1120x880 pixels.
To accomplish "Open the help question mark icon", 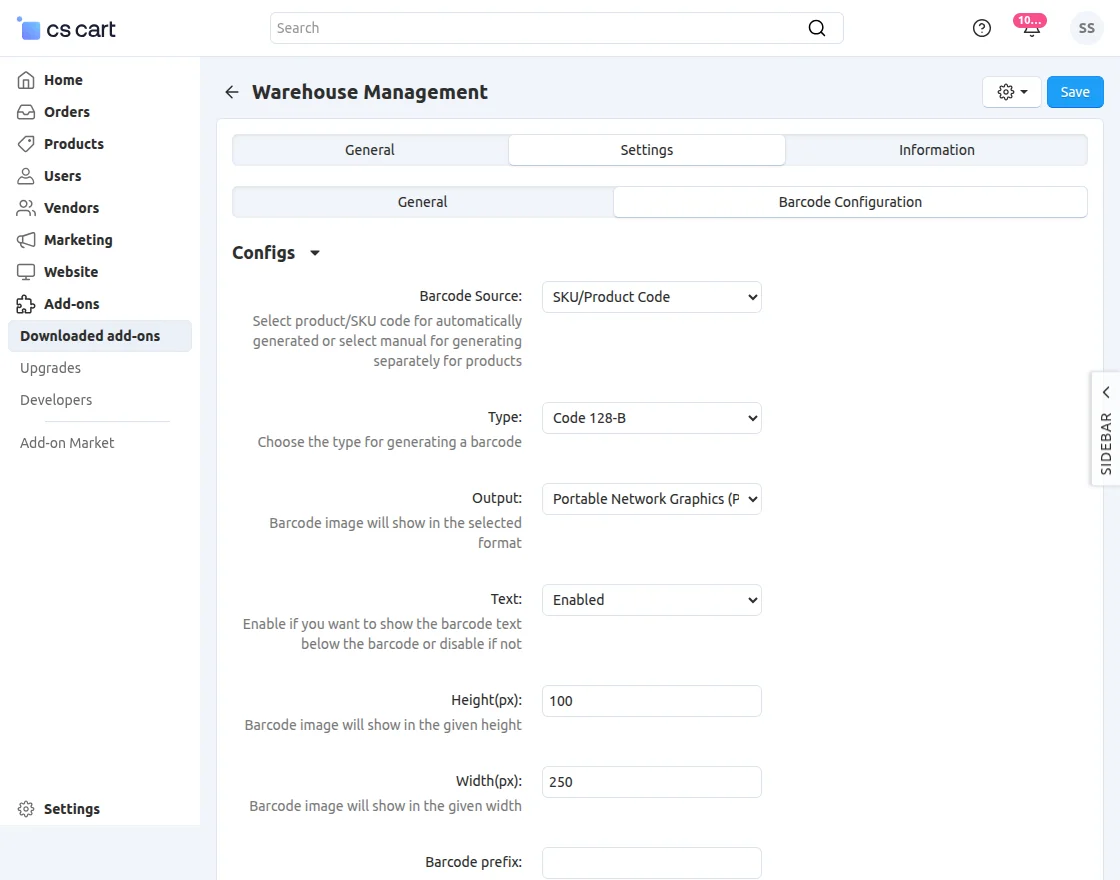I will (982, 28).
